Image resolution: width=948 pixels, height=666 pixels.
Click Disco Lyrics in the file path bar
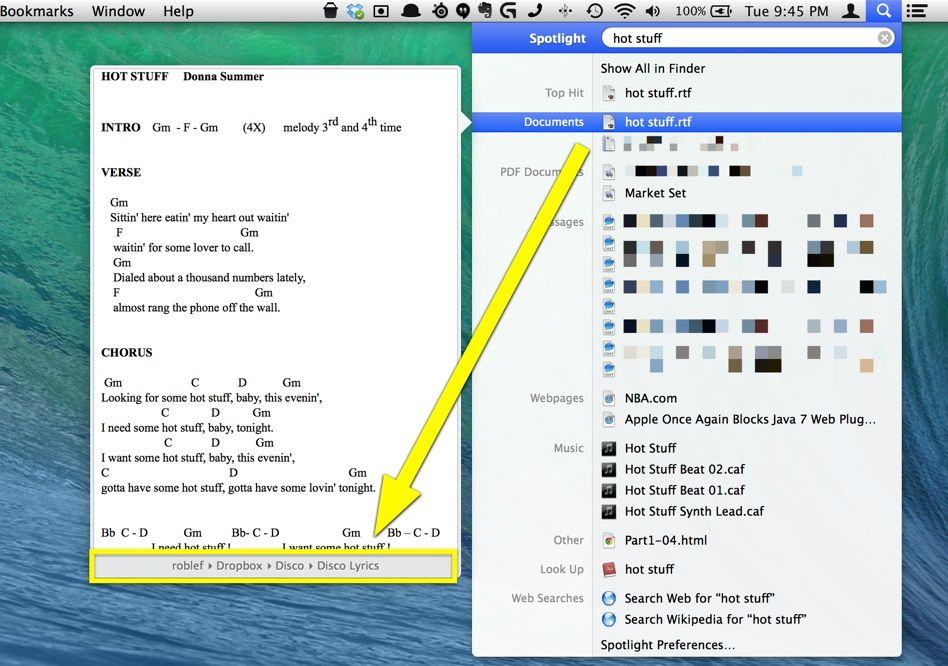tap(348, 566)
